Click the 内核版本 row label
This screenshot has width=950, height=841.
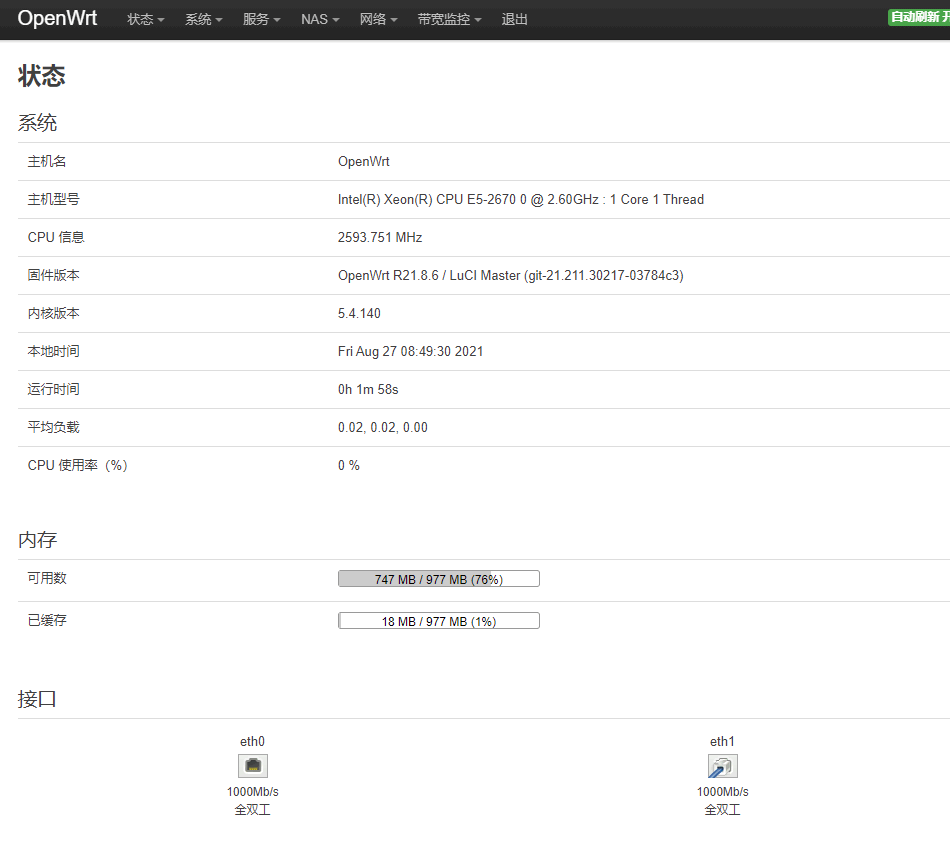53,313
